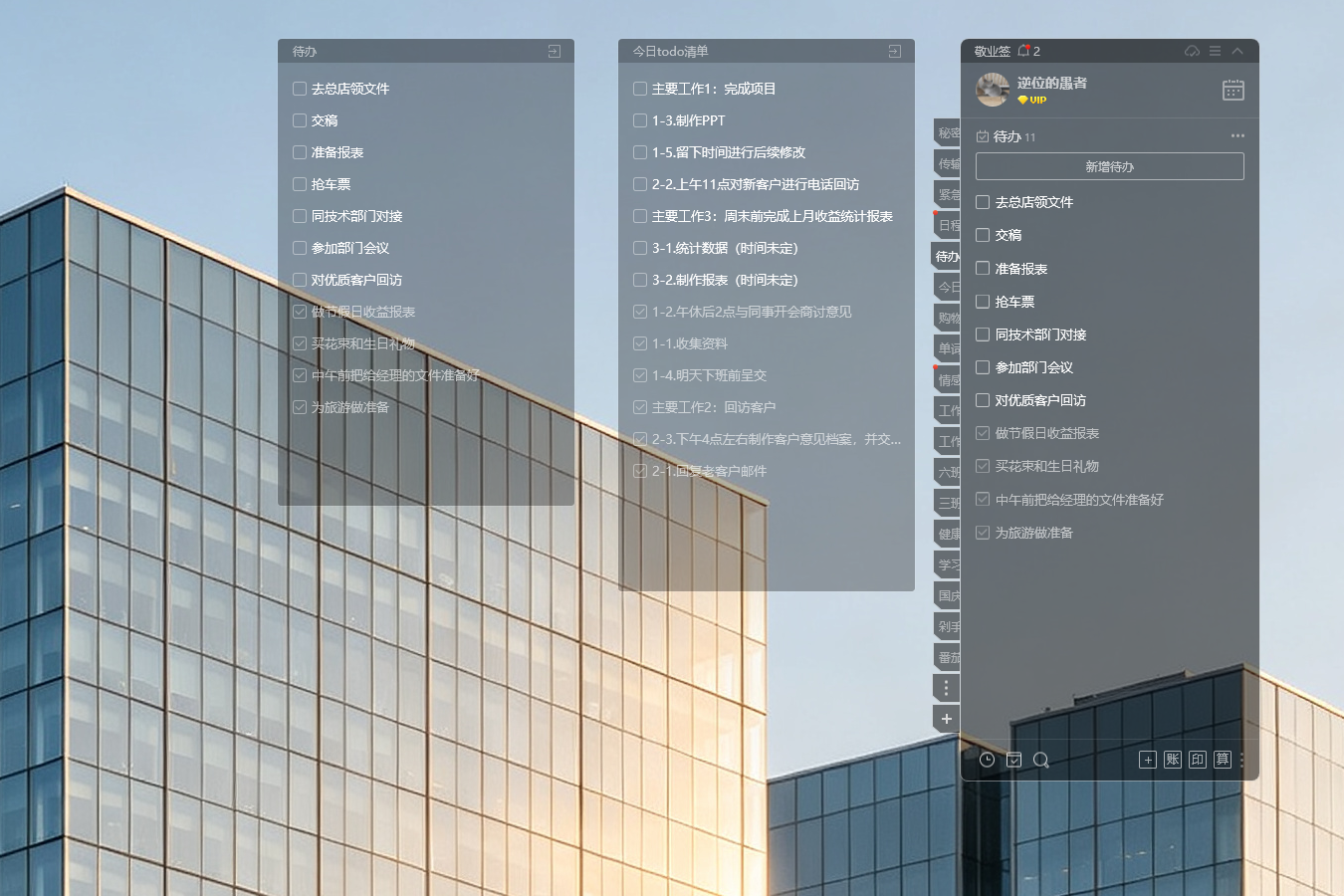Click the magnifier search icon
The width and height of the screenshot is (1344, 896).
[x=1041, y=760]
